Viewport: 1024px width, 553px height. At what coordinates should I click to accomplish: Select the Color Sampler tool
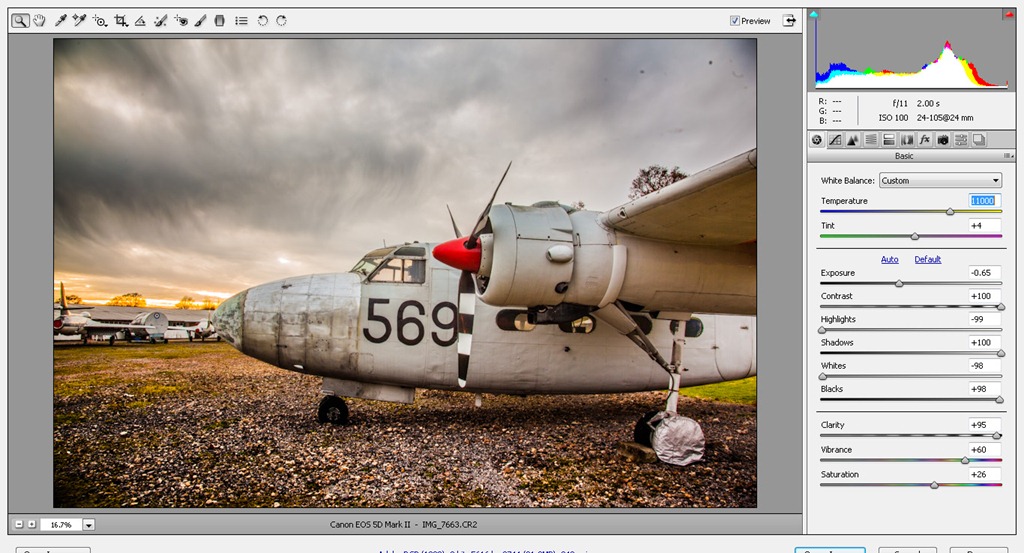(80, 21)
